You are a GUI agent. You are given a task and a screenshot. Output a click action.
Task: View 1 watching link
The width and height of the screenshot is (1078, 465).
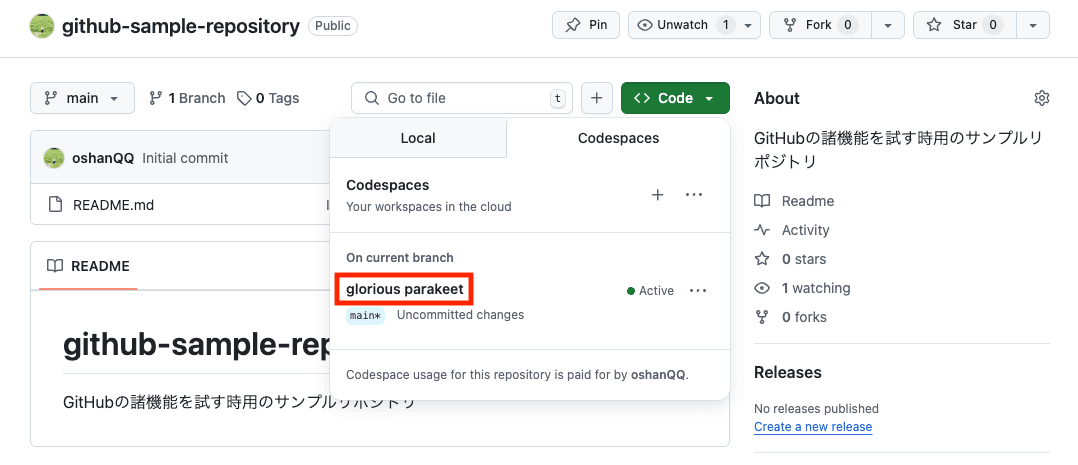click(816, 288)
